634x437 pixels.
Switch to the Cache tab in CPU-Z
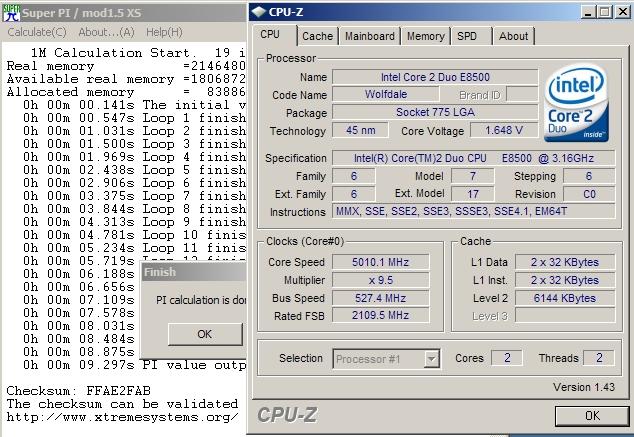(317, 36)
